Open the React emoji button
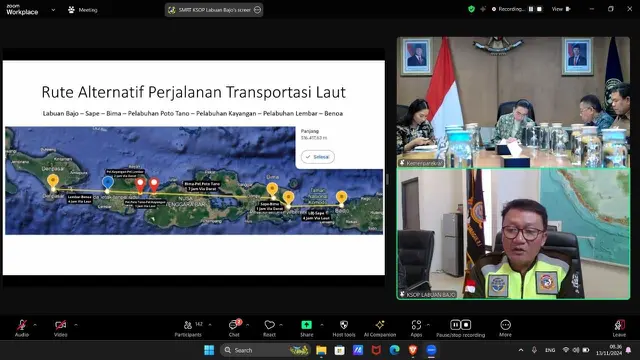This screenshot has width=640, height=360. [x=269, y=328]
